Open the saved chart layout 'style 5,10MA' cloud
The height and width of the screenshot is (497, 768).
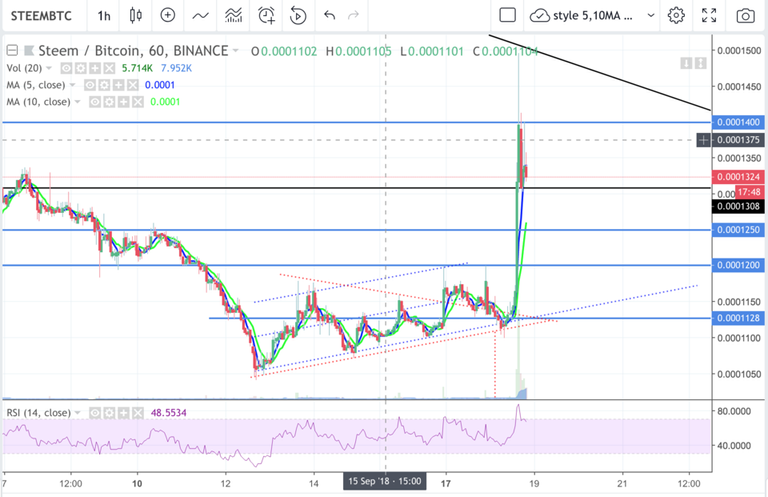[581, 16]
